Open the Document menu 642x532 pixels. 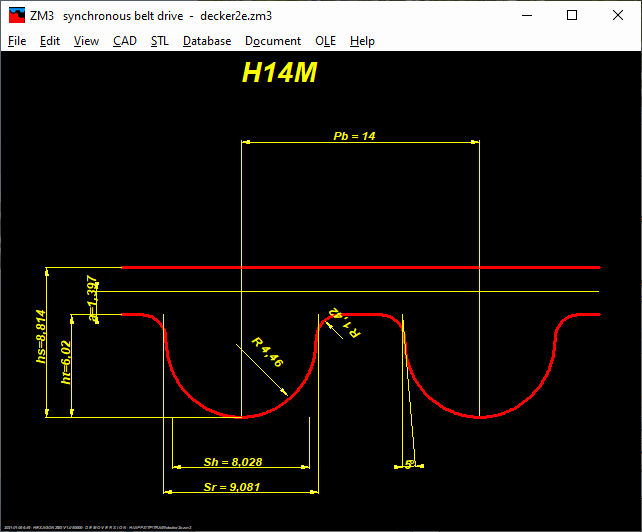pos(273,41)
